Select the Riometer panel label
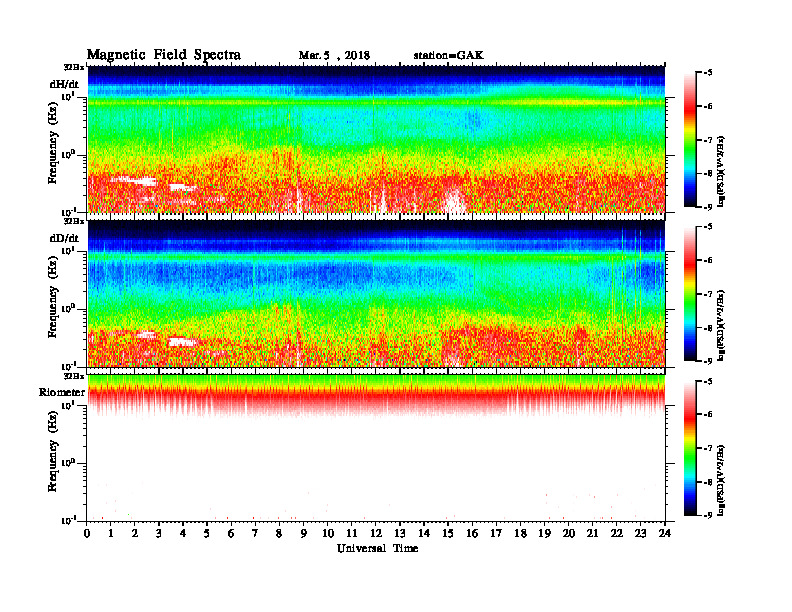 [62, 392]
